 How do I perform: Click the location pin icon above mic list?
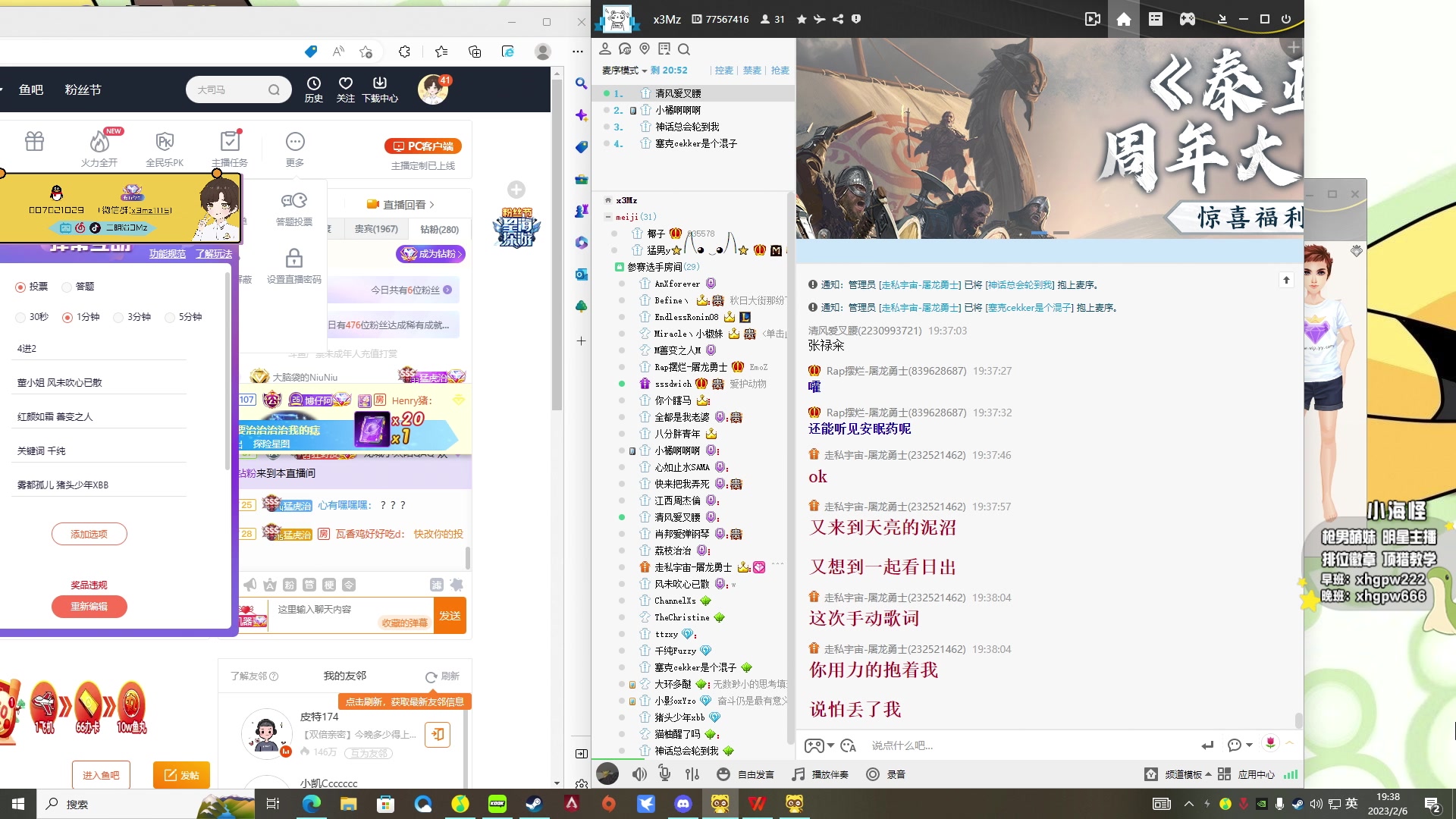(645, 49)
